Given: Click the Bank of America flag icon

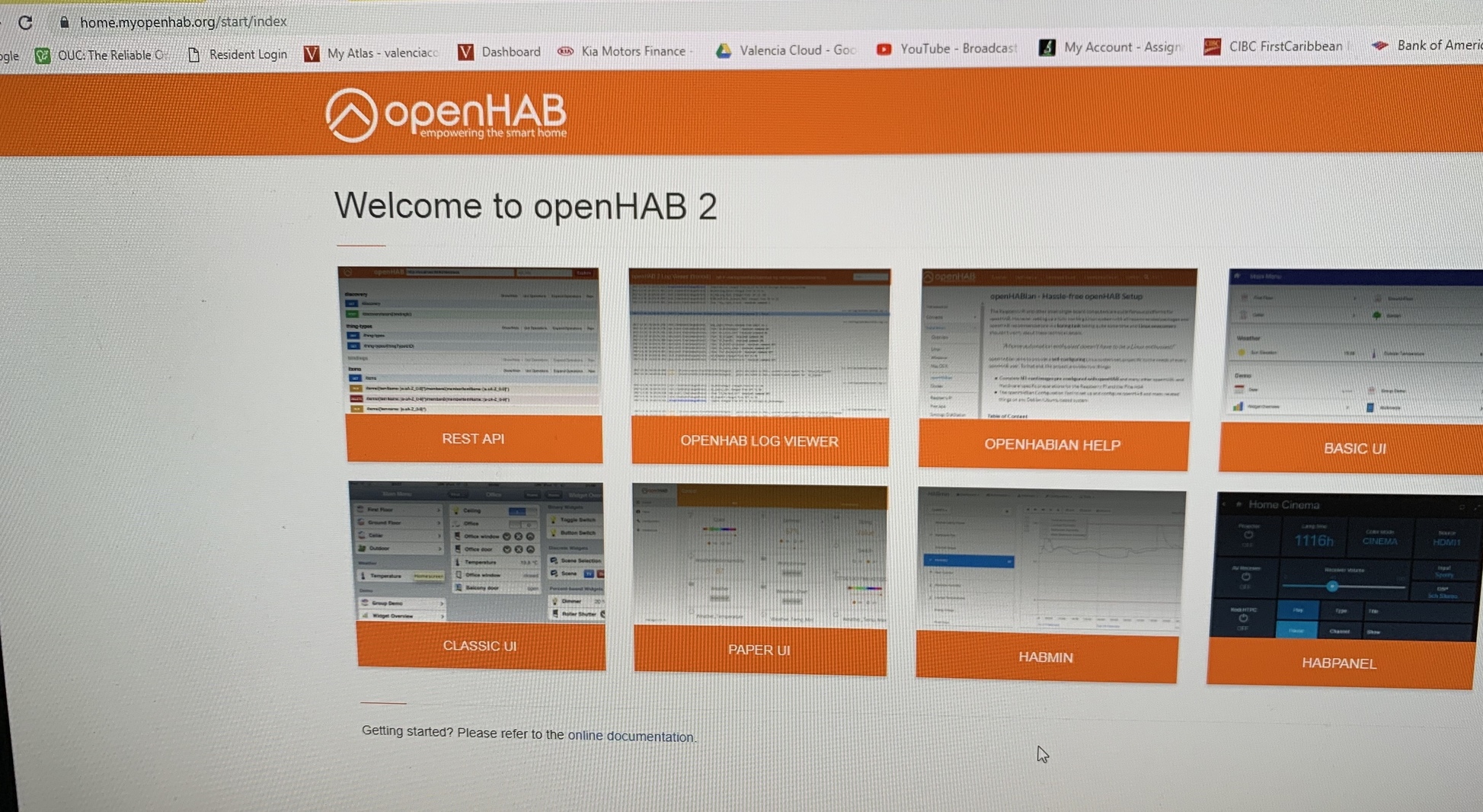Looking at the screenshot, I should 1381,46.
